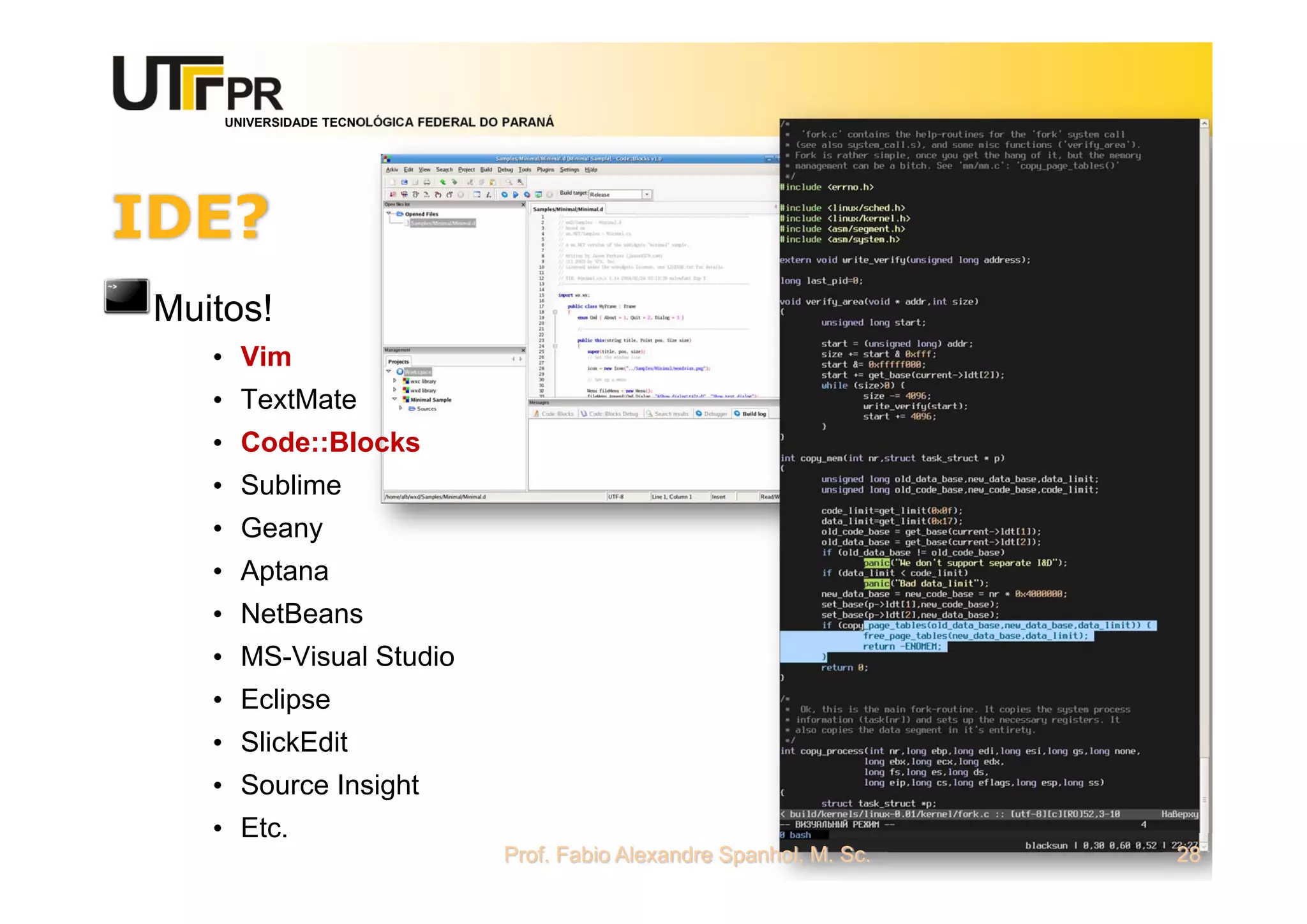Screen dimensions: 1307x924
Task: Collapse the Opened Files tree node
Action: tap(389, 214)
